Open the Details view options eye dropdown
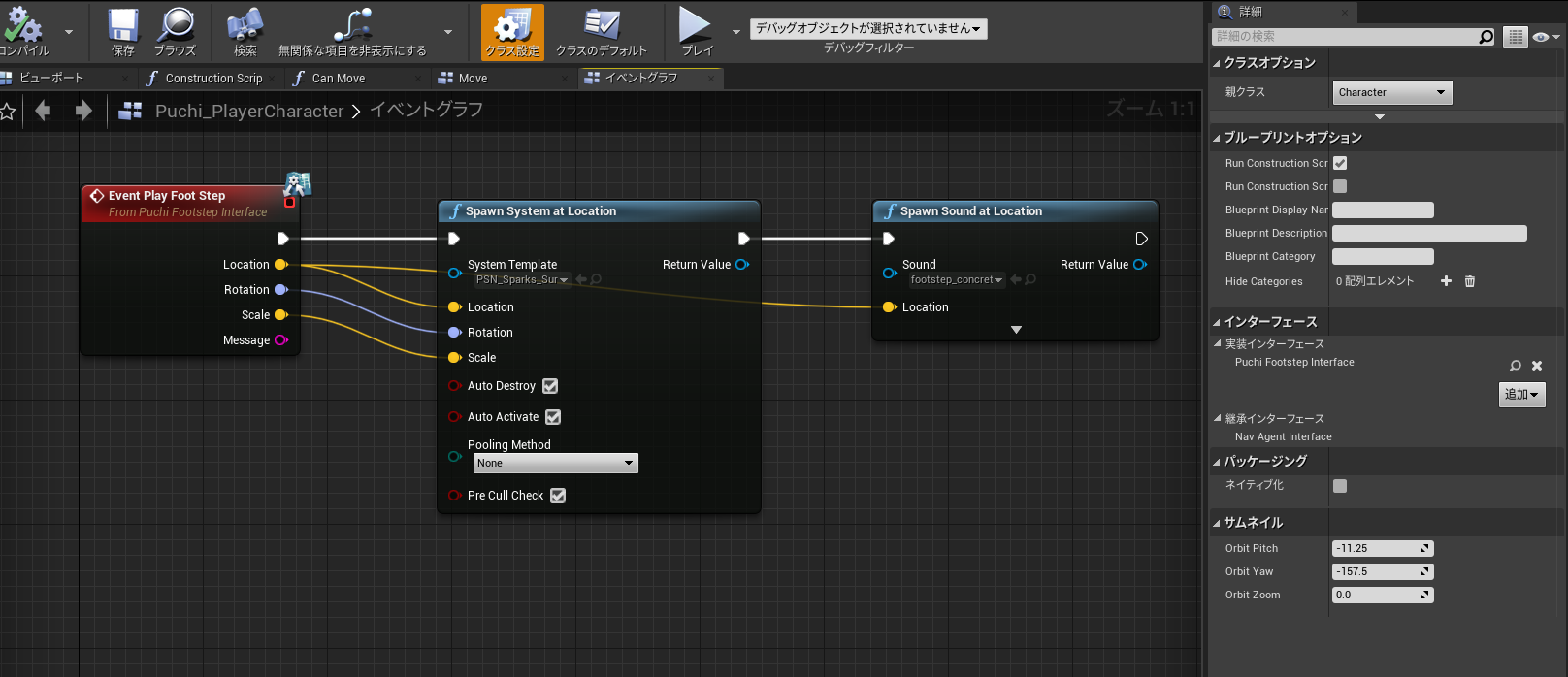This screenshot has width=1568, height=677. [x=1547, y=37]
